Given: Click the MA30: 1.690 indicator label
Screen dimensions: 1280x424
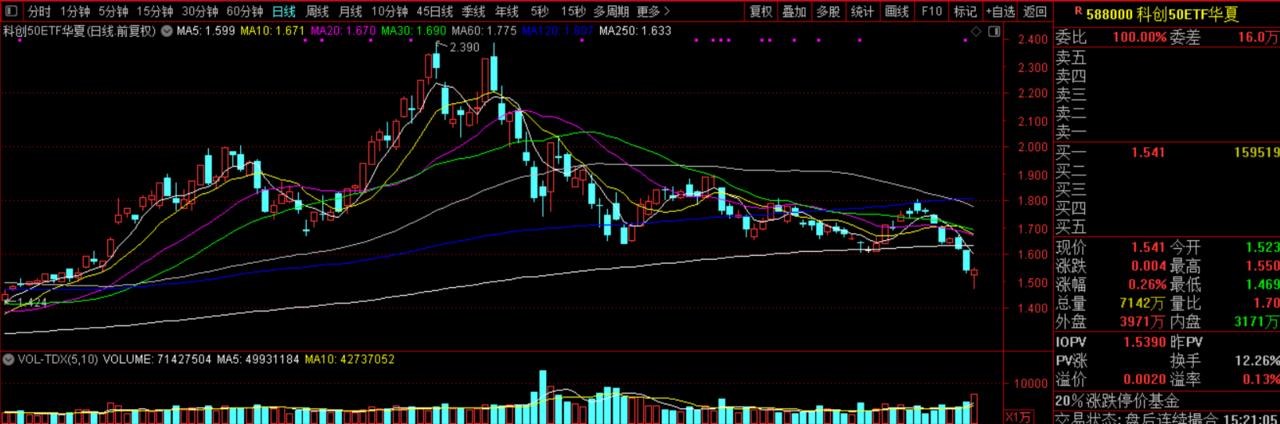Looking at the screenshot, I should coord(413,32).
